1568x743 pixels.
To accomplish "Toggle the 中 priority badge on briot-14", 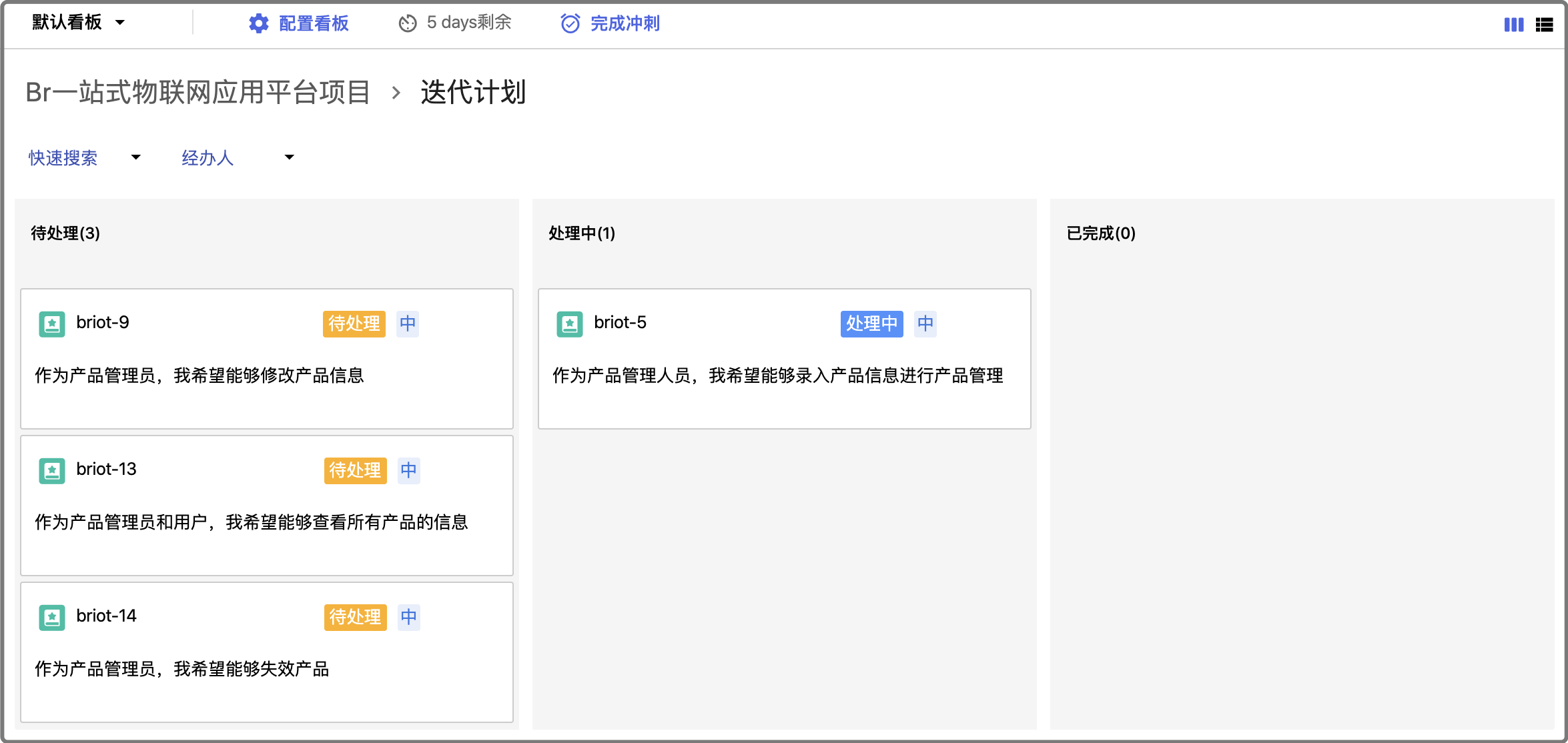I will click(x=408, y=618).
